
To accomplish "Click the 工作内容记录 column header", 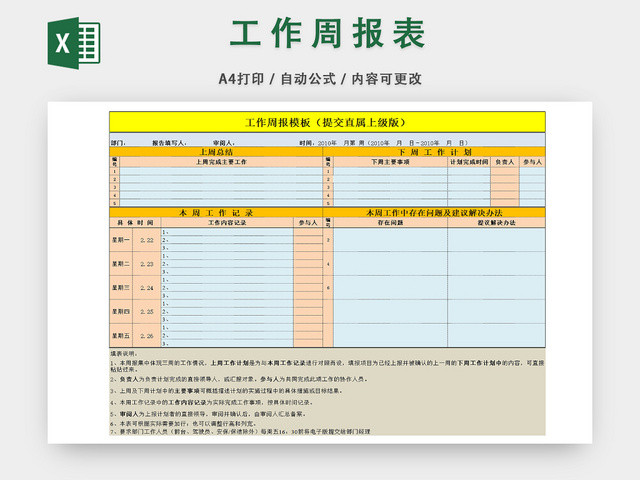I will point(227,222).
